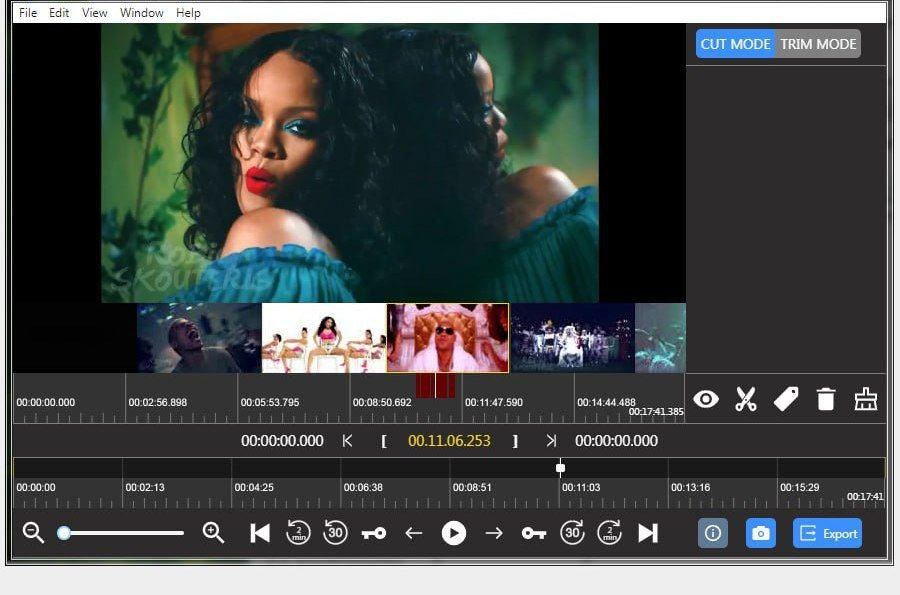Play the video
Screen dimensions: 900x595
pyautogui.click(x=453, y=533)
